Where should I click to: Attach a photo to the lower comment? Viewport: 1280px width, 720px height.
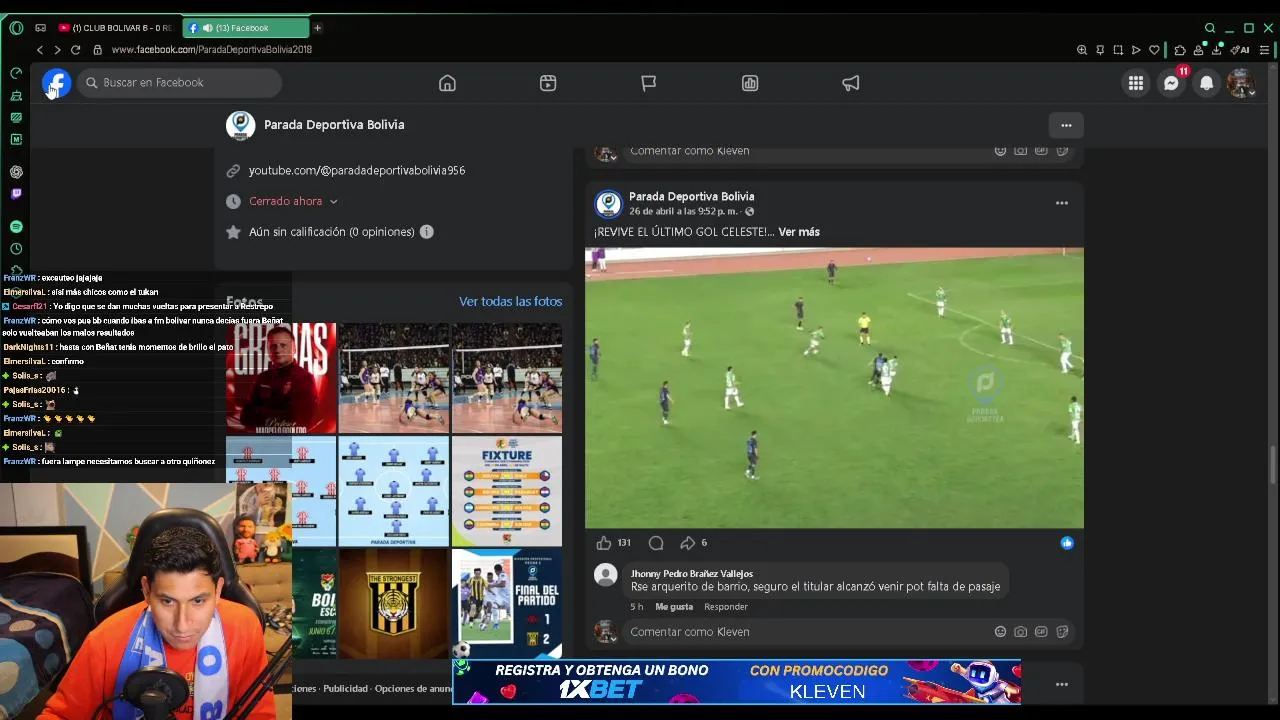[x=1020, y=632]
